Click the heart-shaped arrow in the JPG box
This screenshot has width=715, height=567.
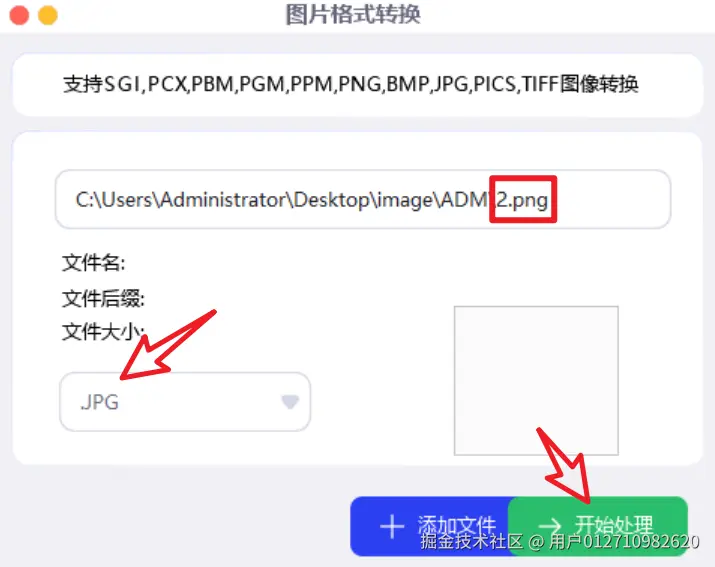290,401
